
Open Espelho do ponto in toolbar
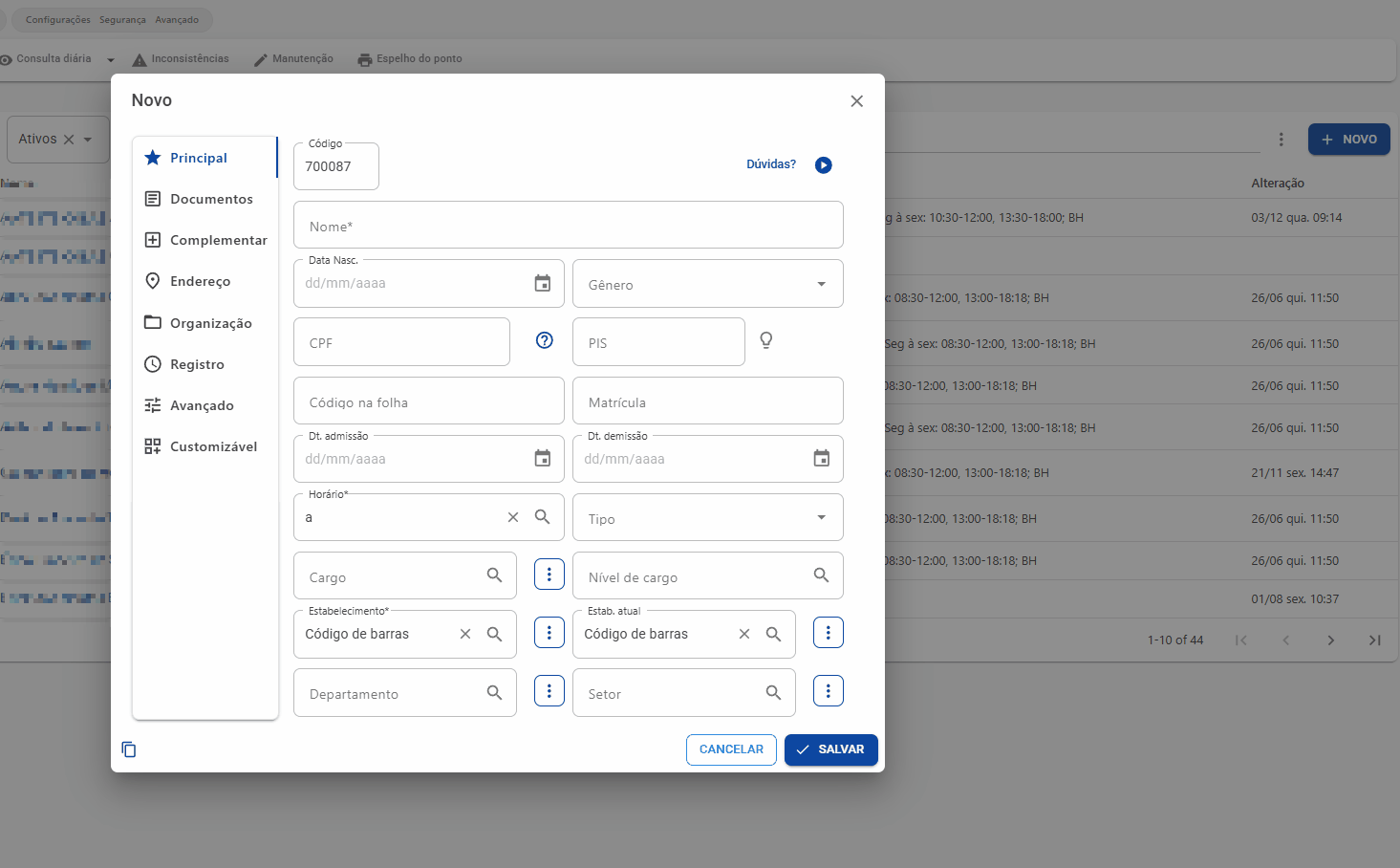point(410,59)
